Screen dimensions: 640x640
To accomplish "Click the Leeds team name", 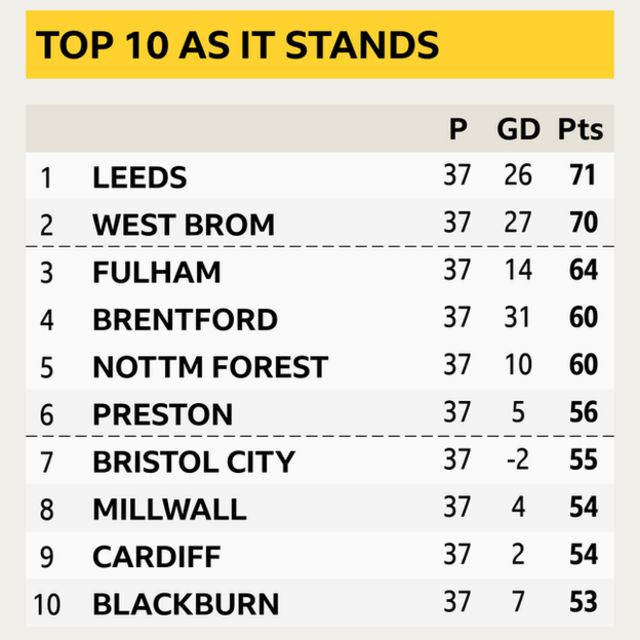I will (140, 177).
